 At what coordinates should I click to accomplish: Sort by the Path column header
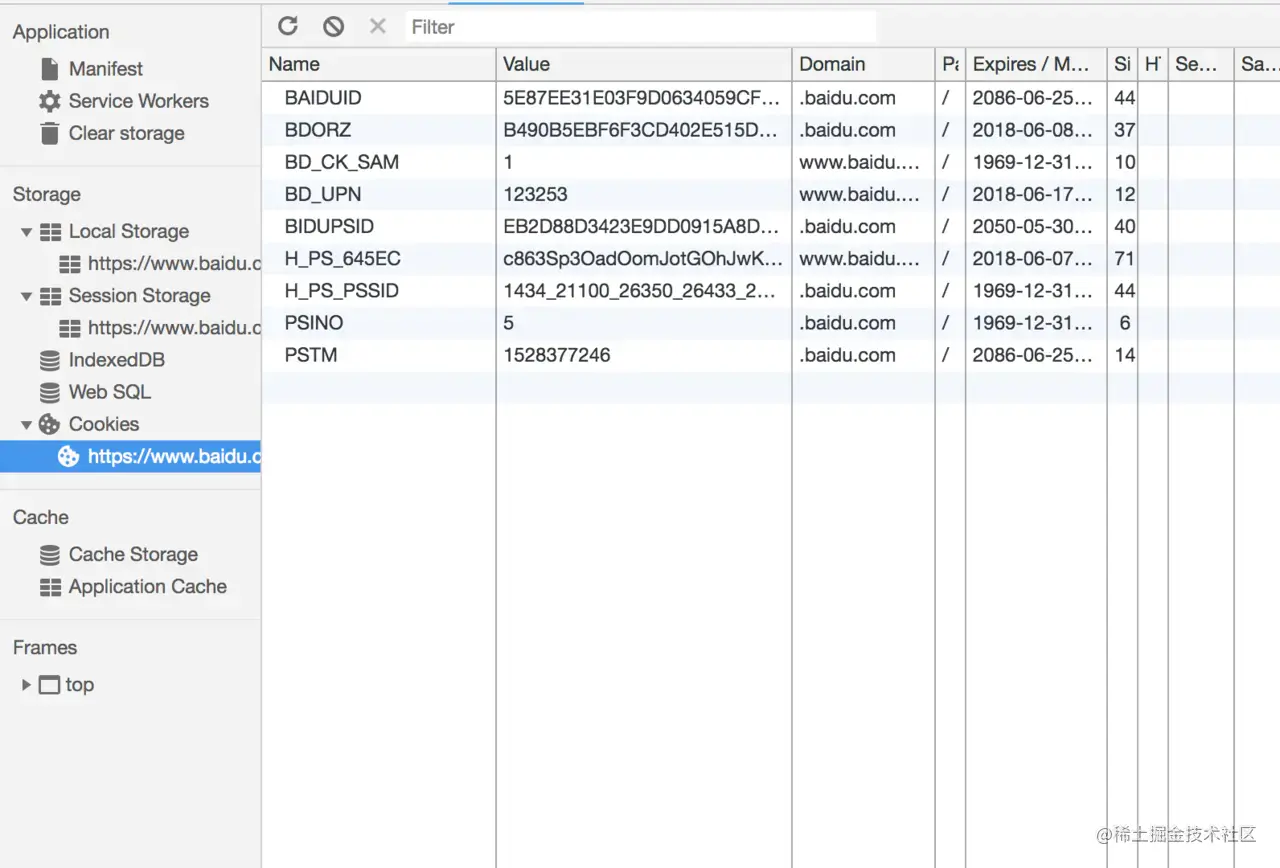(950, 64)
